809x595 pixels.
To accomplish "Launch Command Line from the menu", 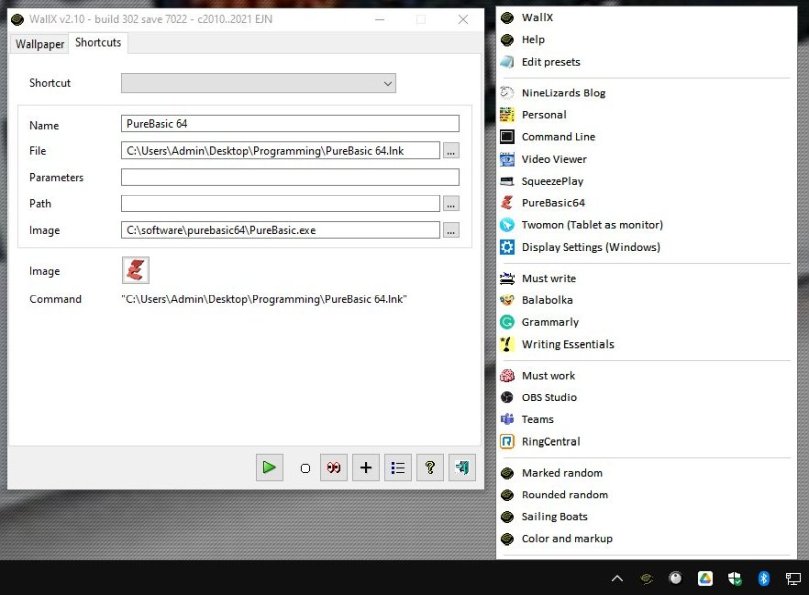I will click(646, 137).
